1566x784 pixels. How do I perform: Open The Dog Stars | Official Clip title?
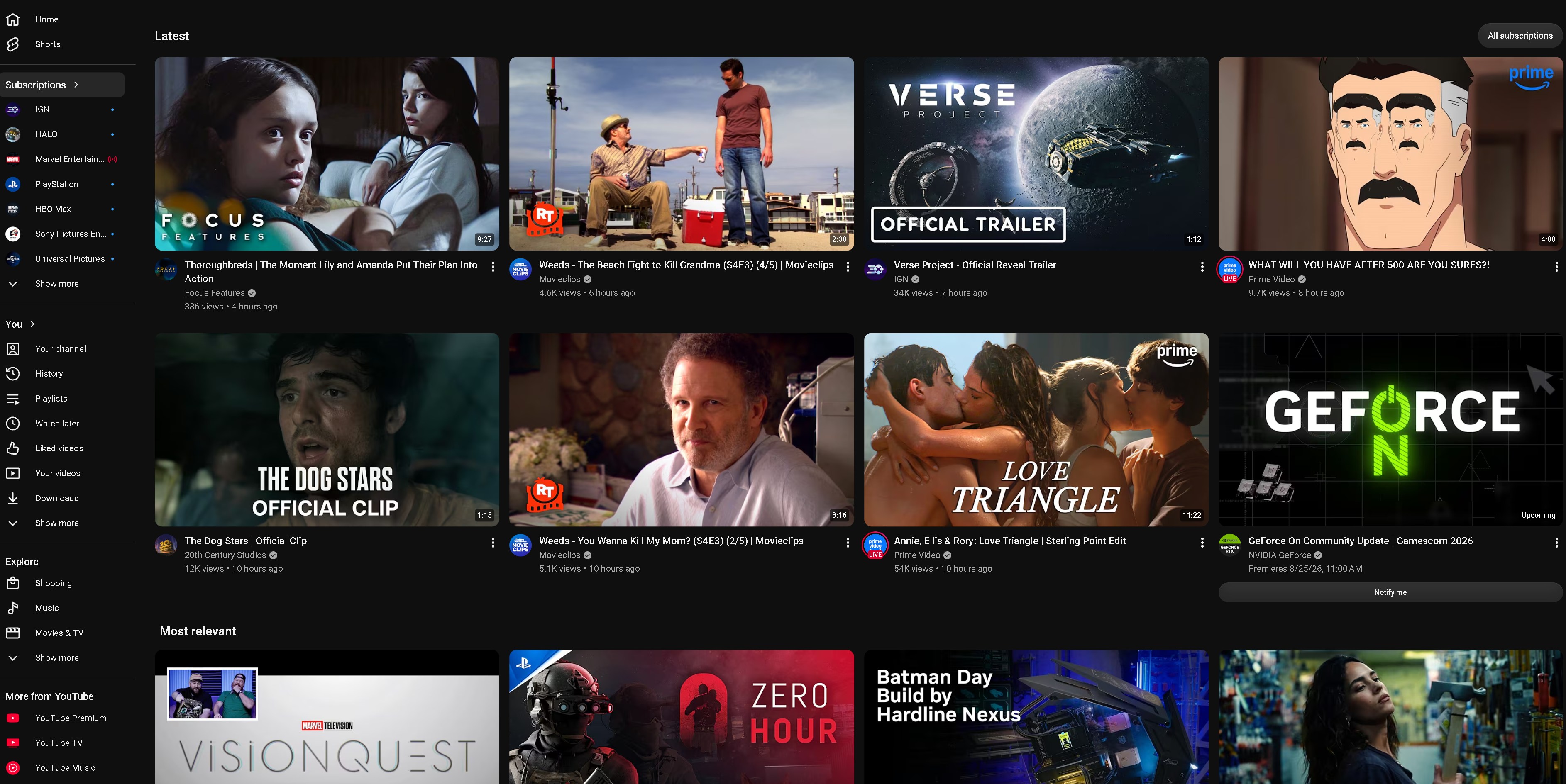(x=246, y=541)
